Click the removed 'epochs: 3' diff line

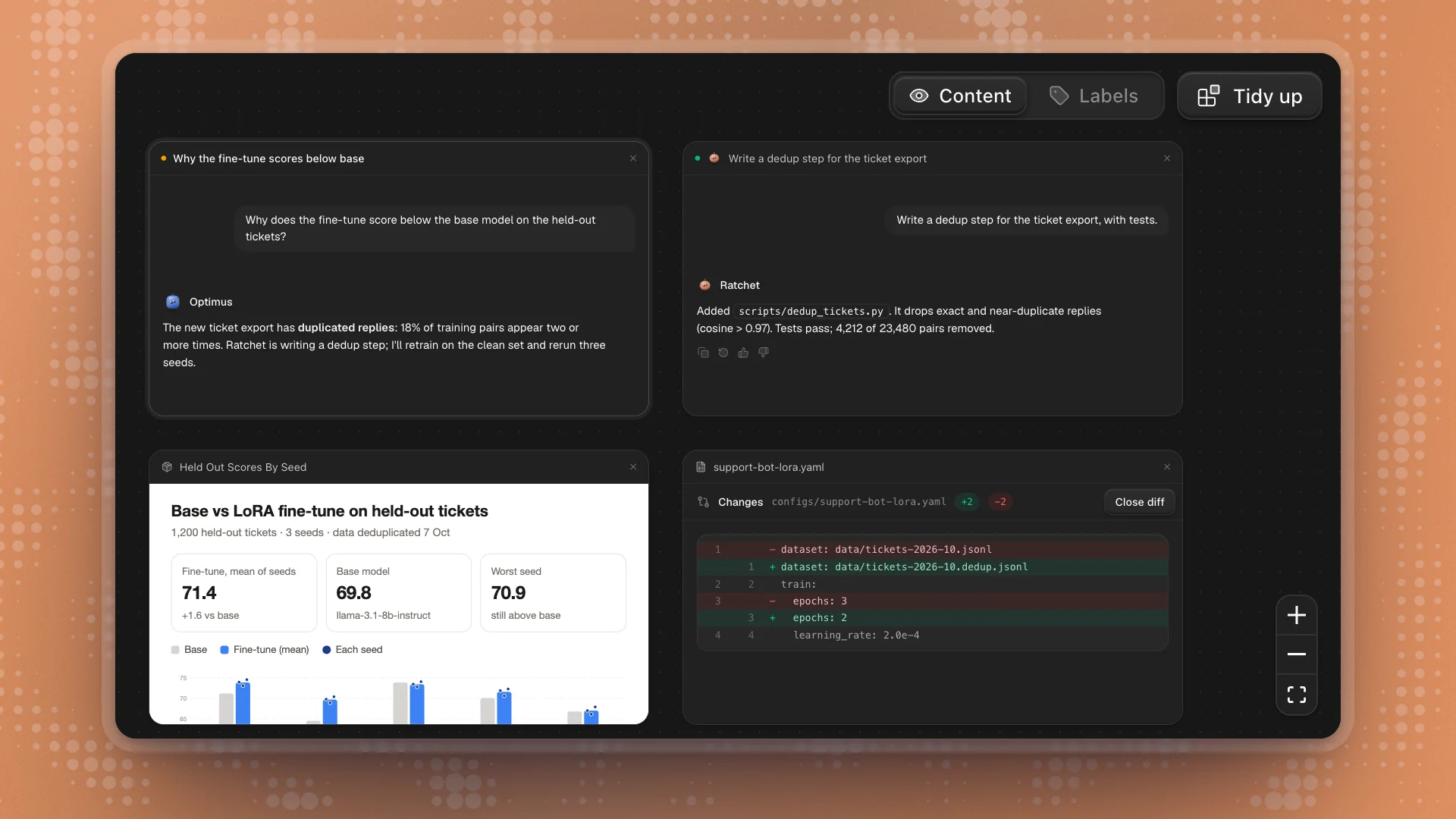coord(932,601)
